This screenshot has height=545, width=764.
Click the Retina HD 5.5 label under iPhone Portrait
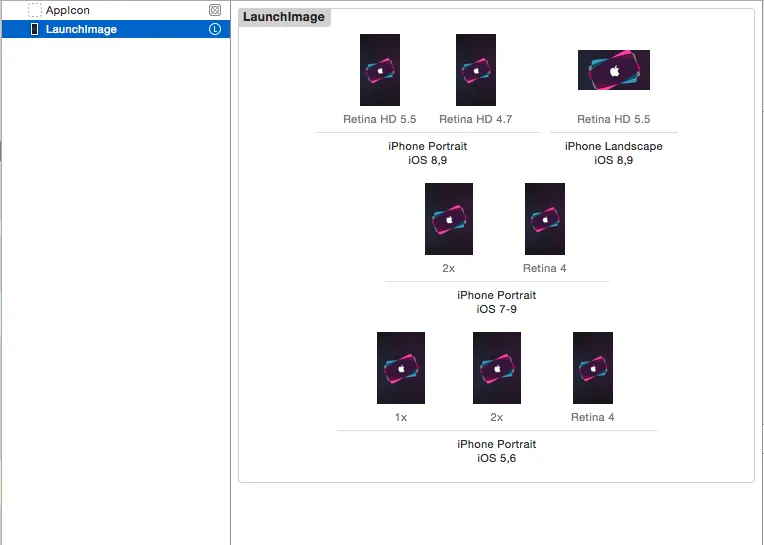tap(380, 119)
